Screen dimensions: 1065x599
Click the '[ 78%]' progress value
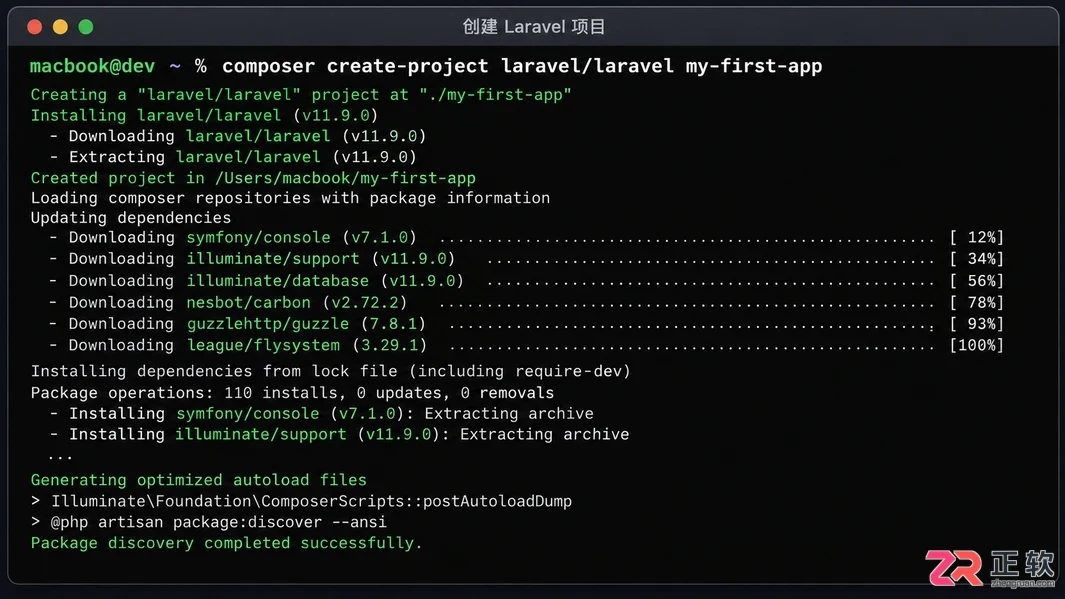tap(977, 302)
